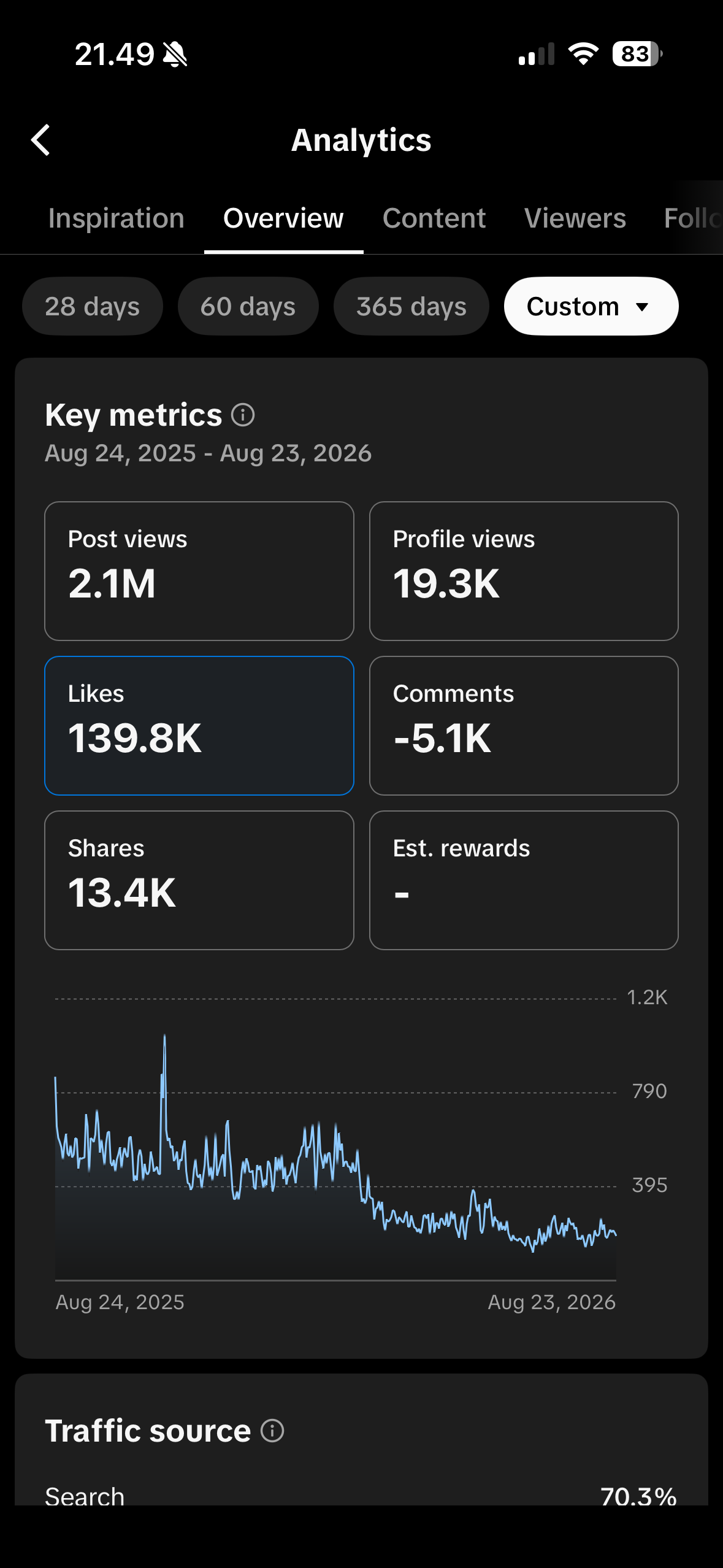
Task: Tap the silent mode bell icon
Action: (x=175, y=55)
